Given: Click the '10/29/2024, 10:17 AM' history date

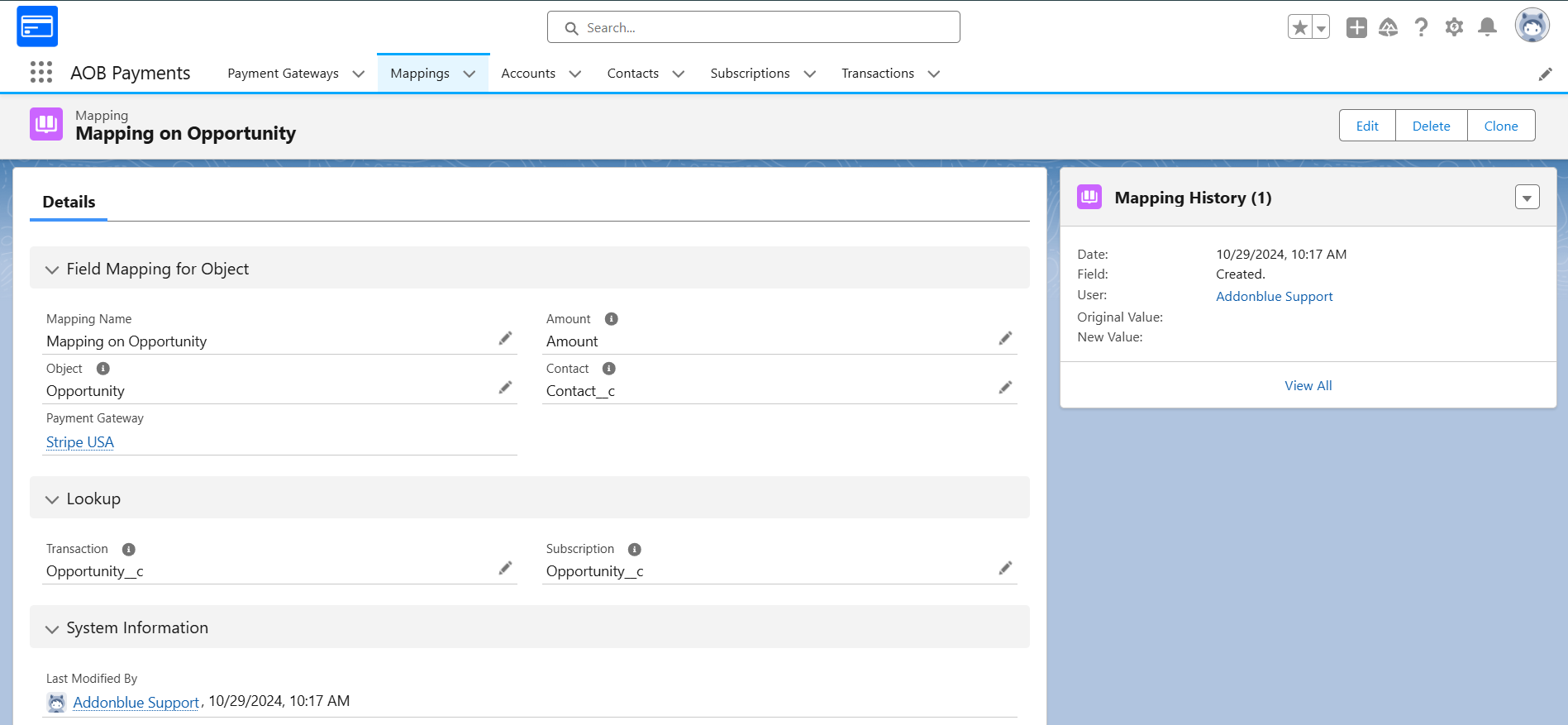Looking at the screenshot, I should pos(1281,255).
